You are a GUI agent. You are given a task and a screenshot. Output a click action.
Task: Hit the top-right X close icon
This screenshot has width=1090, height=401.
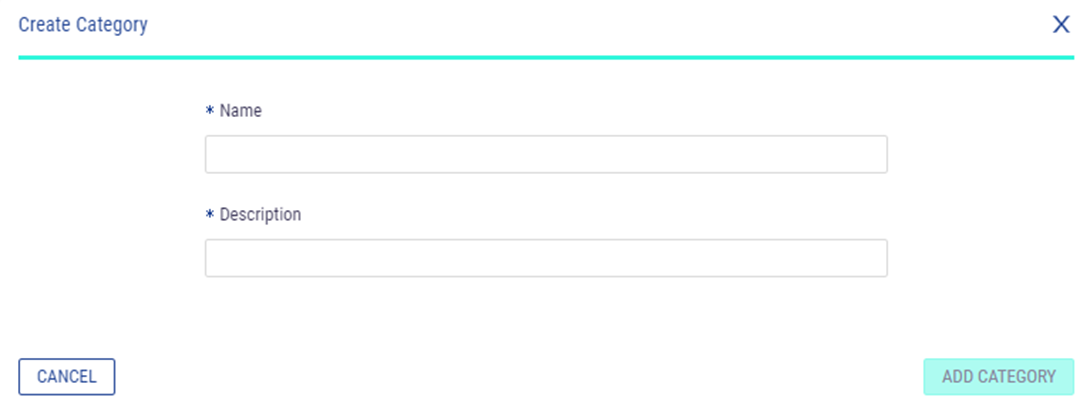tap(1061, 25)
